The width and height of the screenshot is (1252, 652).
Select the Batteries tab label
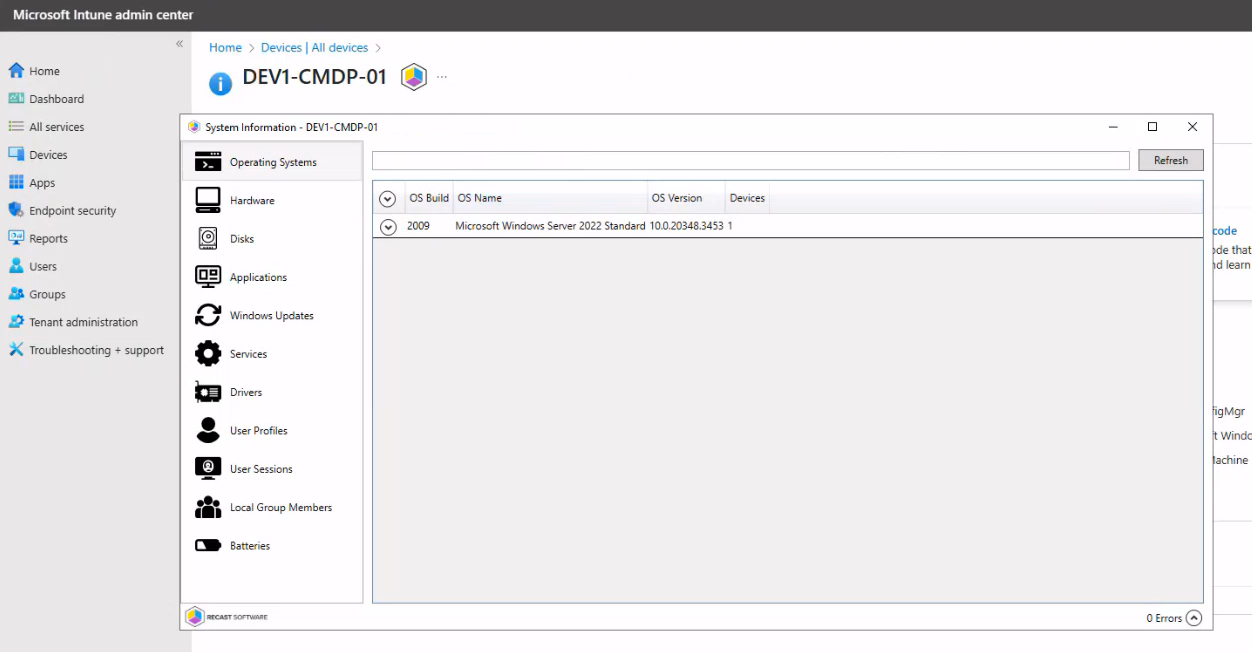point(250,546)
